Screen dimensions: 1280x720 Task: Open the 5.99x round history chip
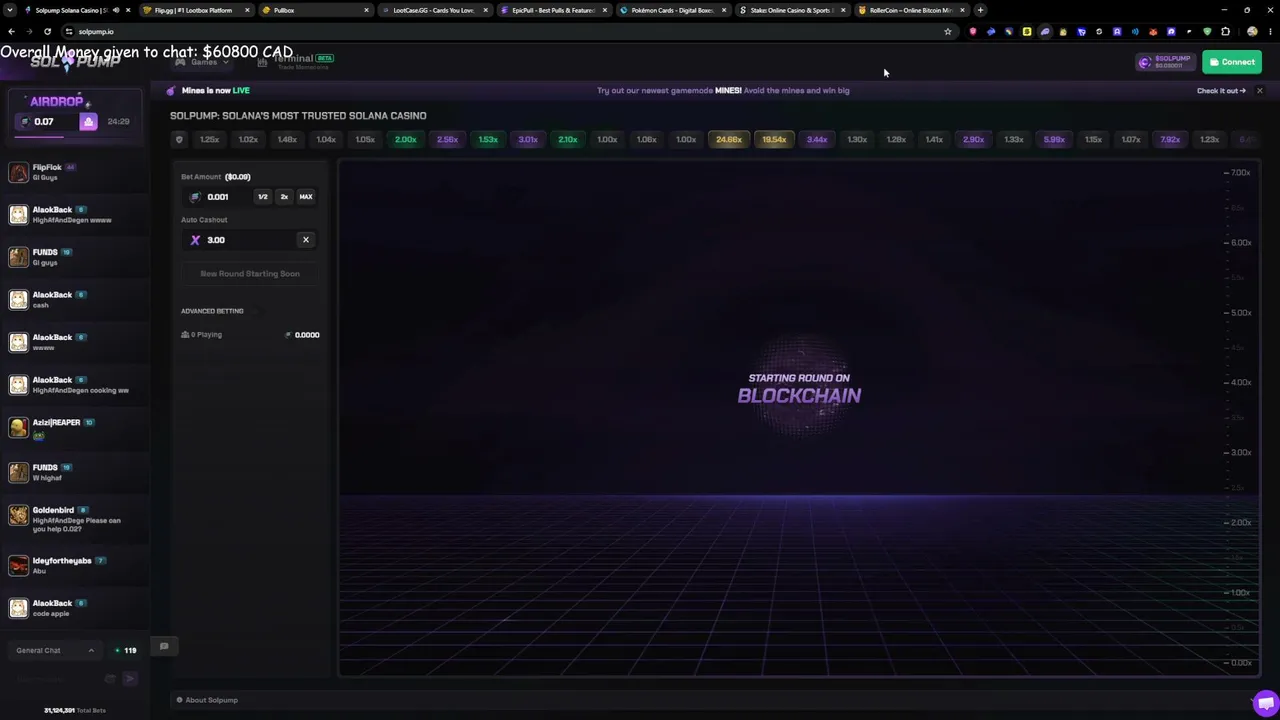pos(1054,139)
